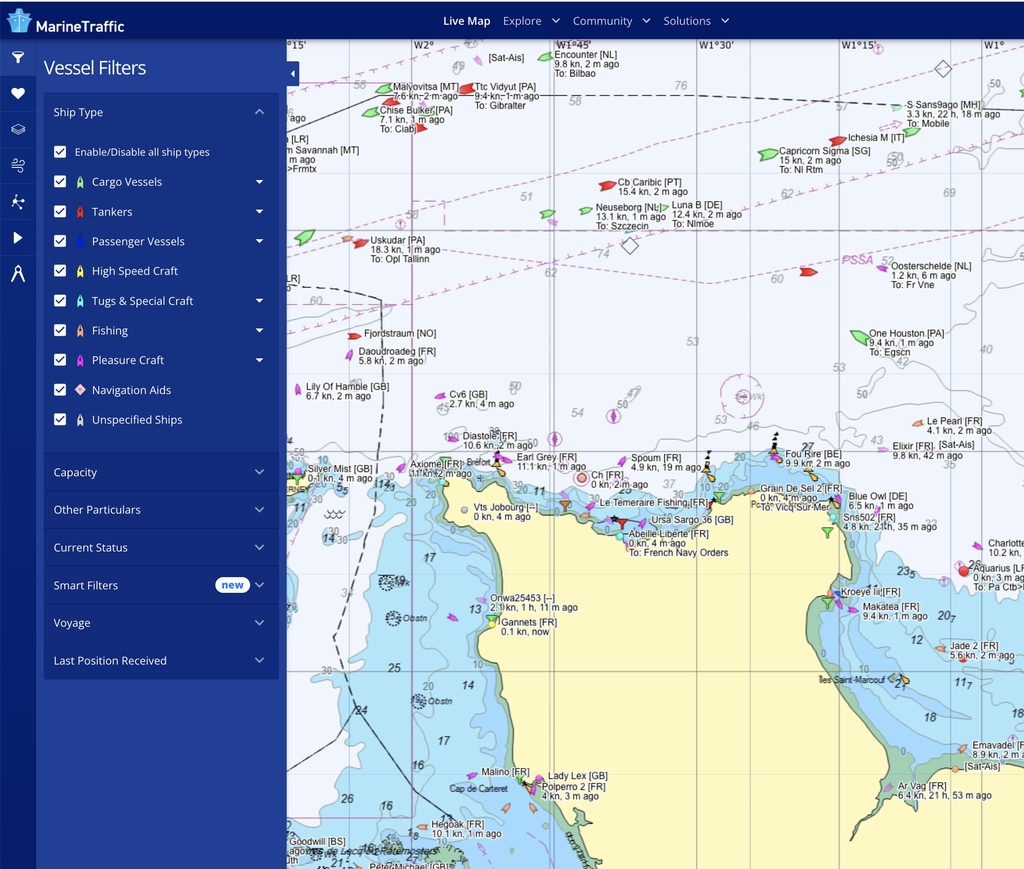Expand Cargo Vessels subtype dropdown arrow

click(259, 182)
